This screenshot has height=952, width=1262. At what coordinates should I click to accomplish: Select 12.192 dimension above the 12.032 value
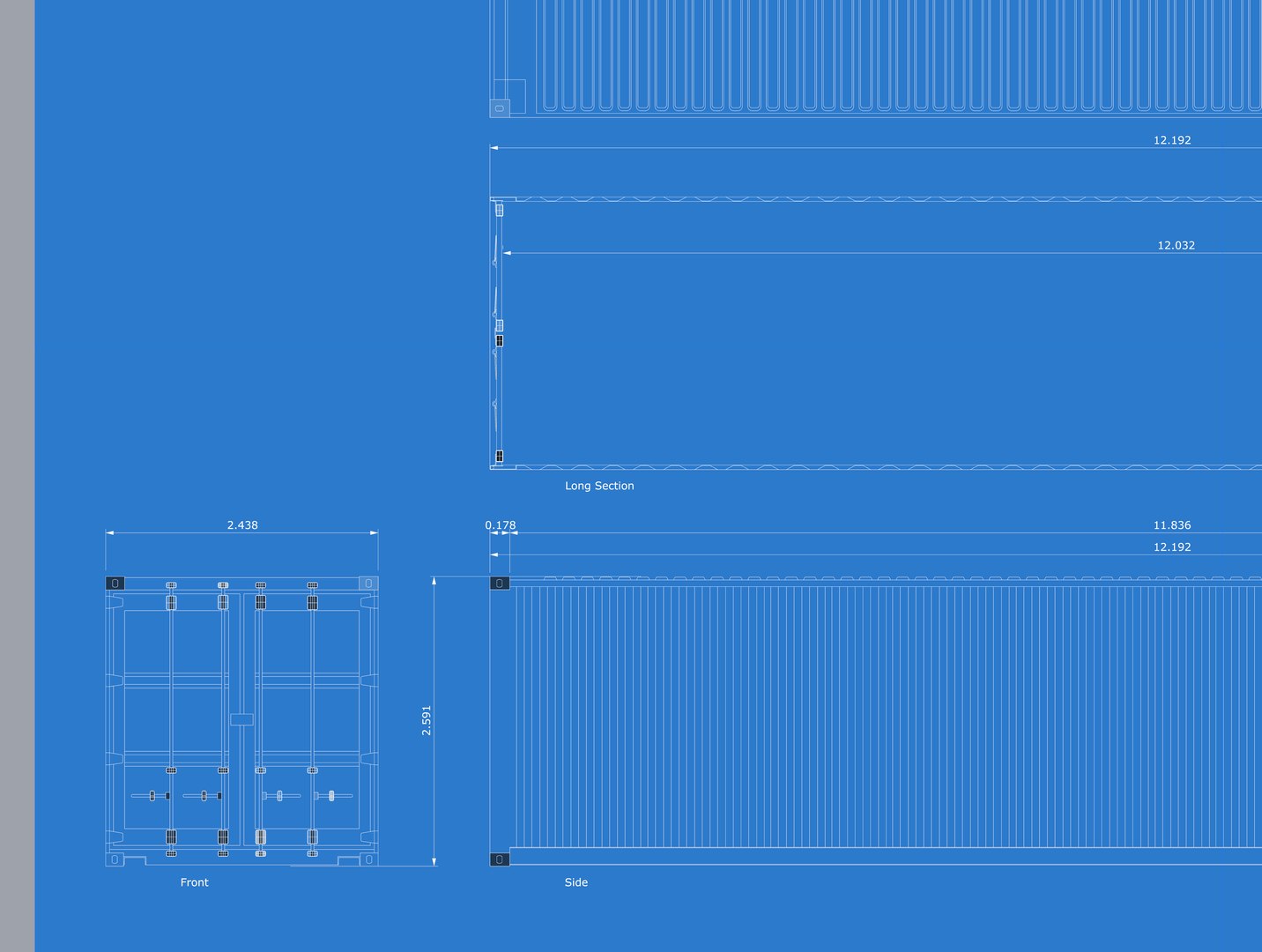click(1172, 140)
